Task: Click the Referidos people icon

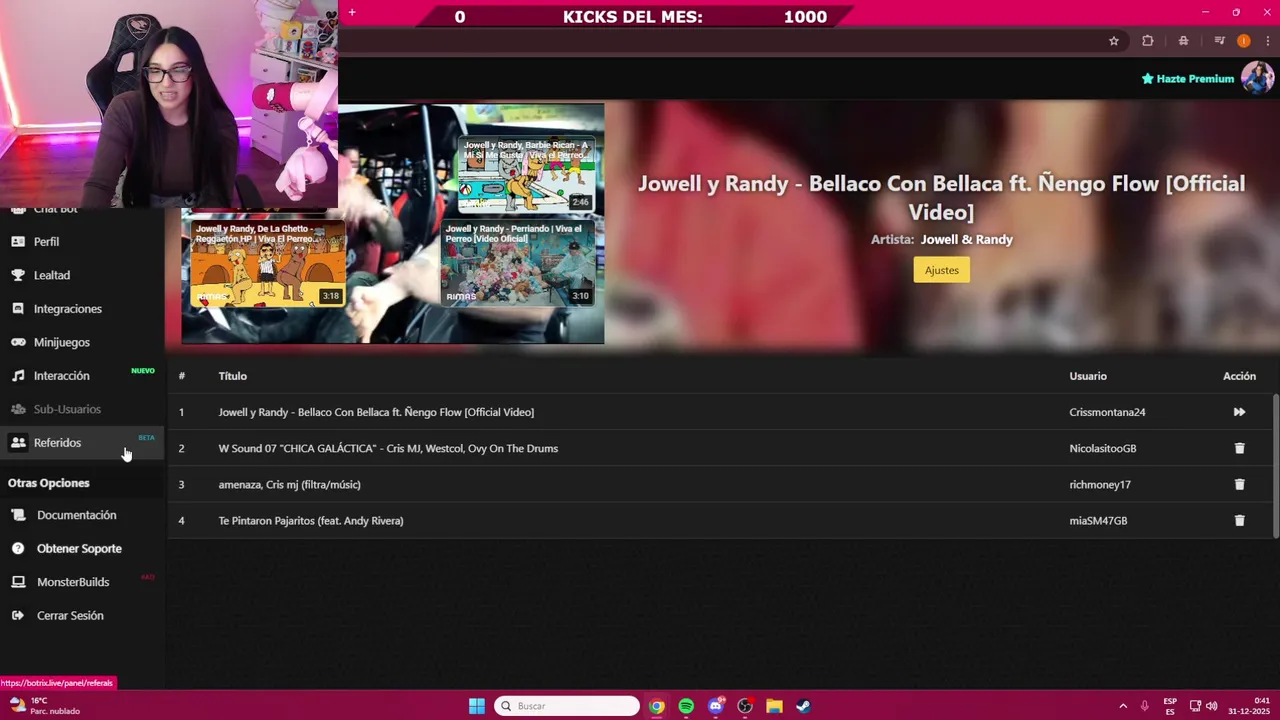Action: click(17, 443)
